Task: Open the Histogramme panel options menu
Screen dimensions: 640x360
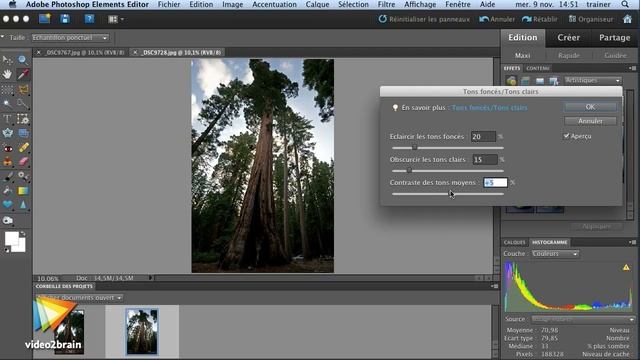Action: point(633,242)
